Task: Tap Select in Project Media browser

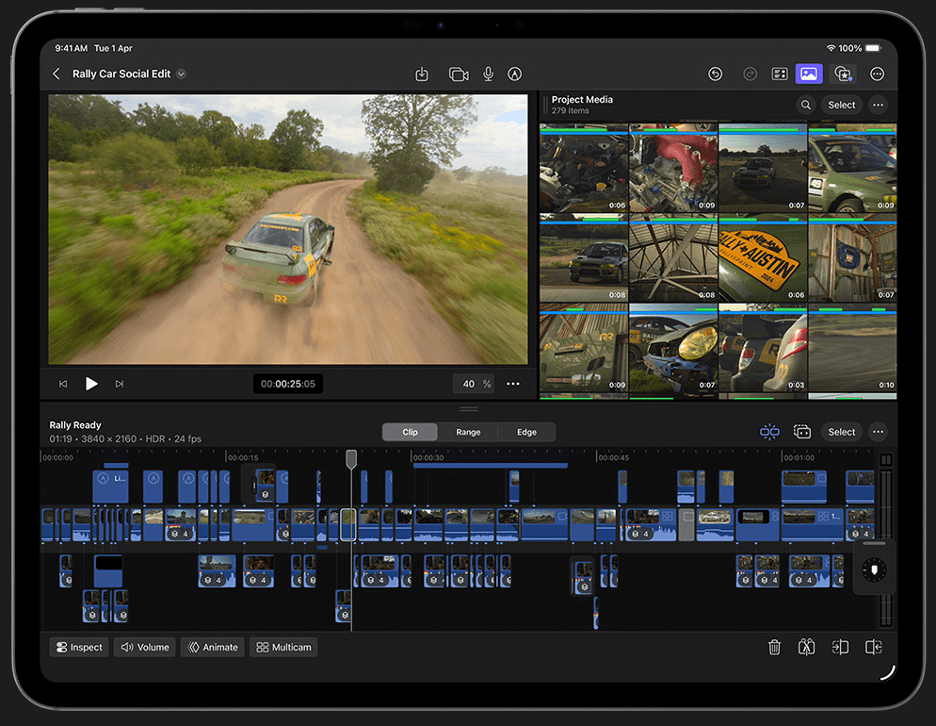Action: [842, 105]
